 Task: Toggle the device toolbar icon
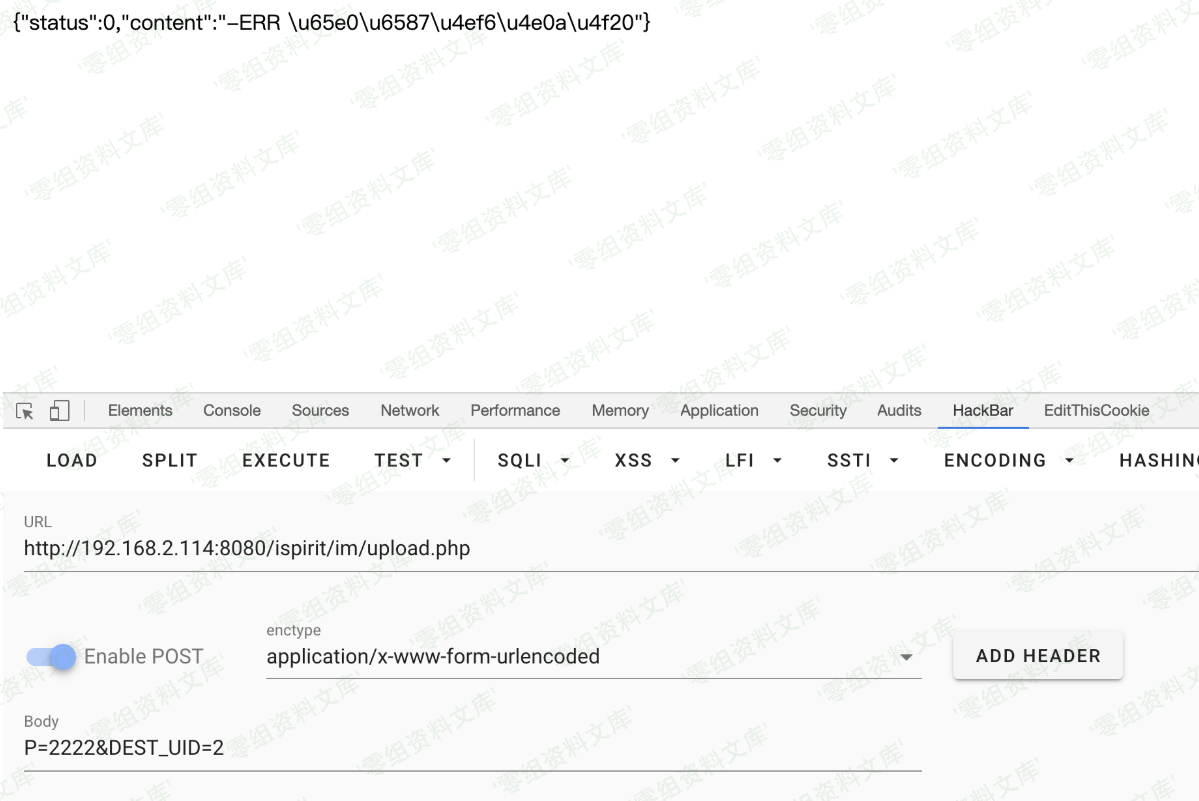(59, 411)
